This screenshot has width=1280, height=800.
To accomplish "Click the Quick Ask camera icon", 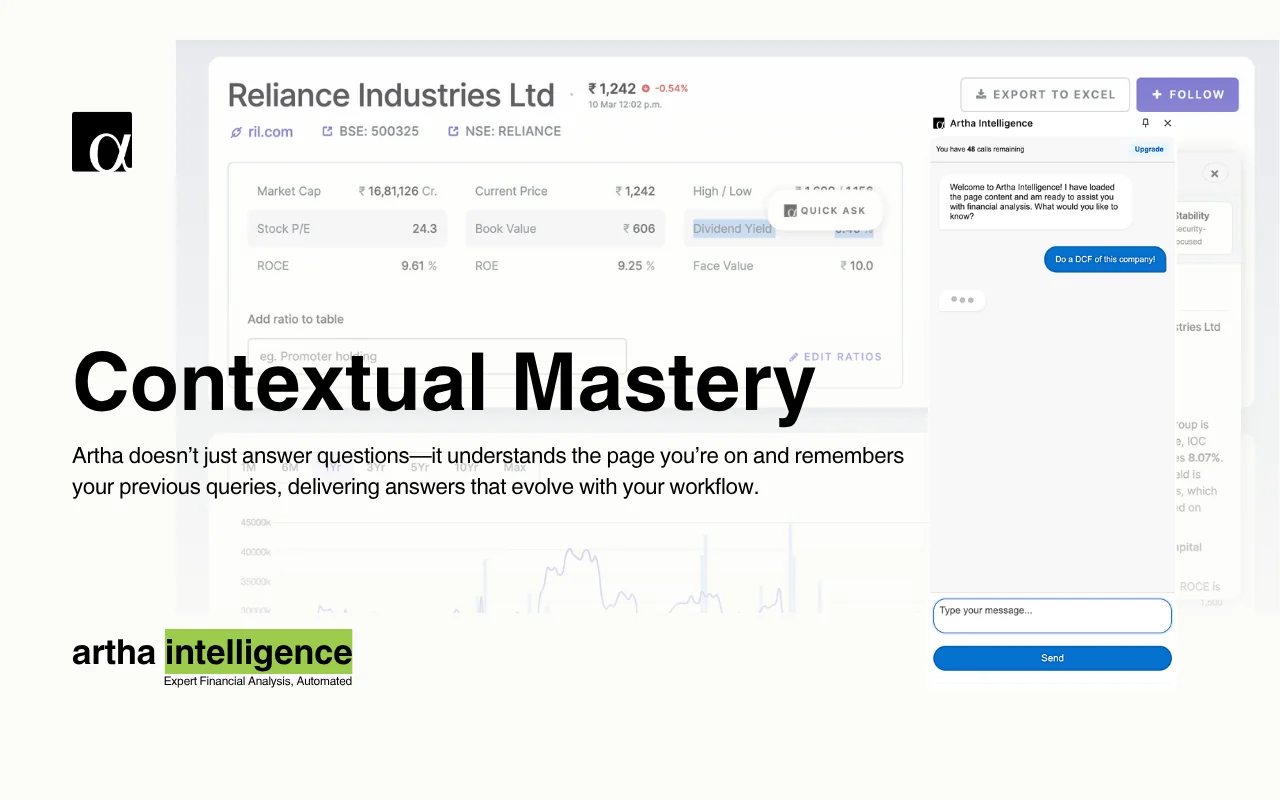I will (x=790, y=210).
